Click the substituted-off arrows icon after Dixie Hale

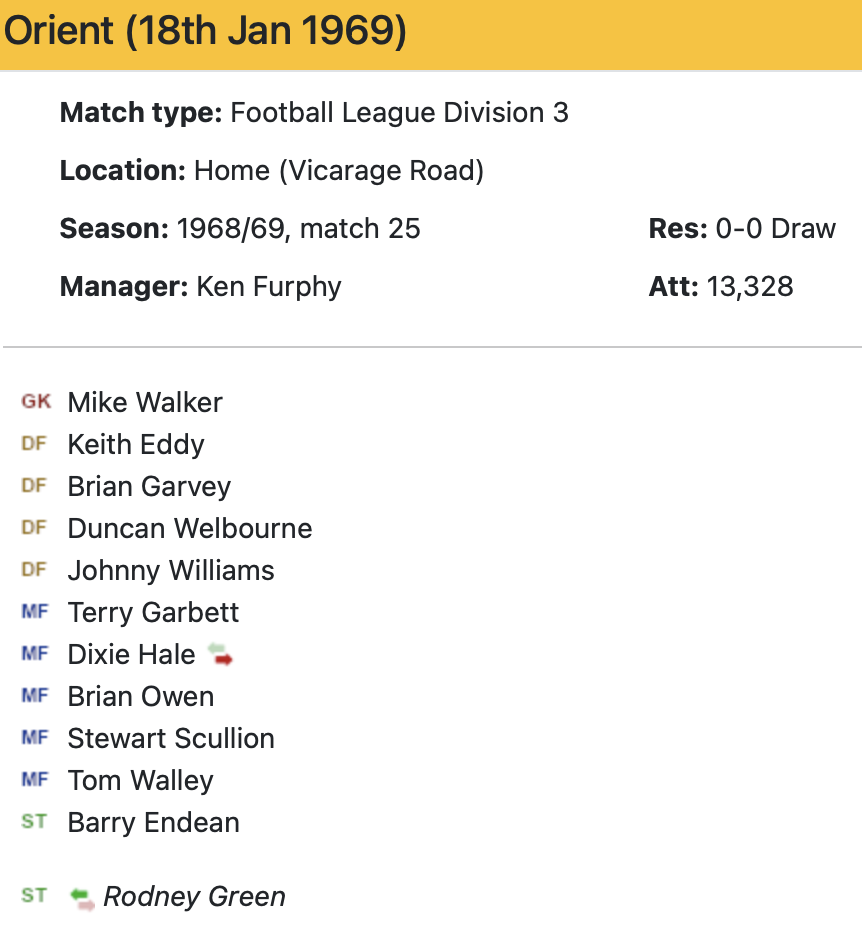pyautogui.click(x=220, y=655)
